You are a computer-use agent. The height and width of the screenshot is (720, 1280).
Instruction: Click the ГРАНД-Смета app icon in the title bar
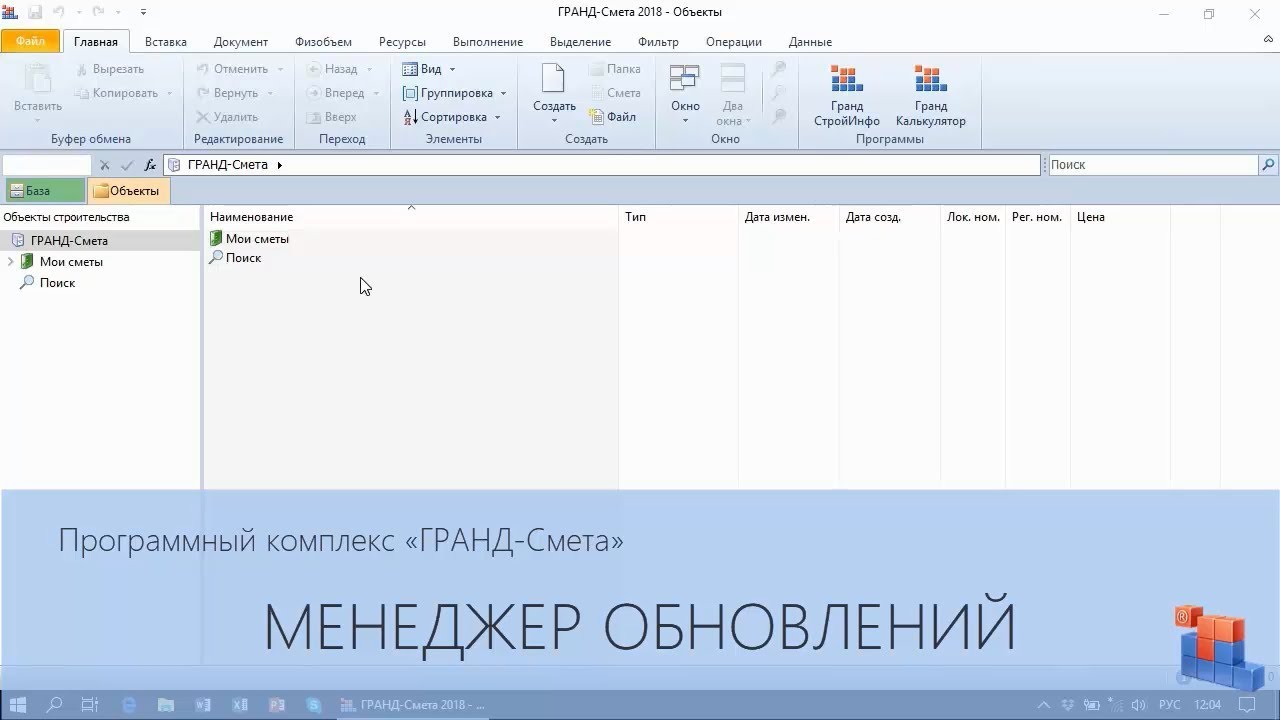[x=11, y=13]
